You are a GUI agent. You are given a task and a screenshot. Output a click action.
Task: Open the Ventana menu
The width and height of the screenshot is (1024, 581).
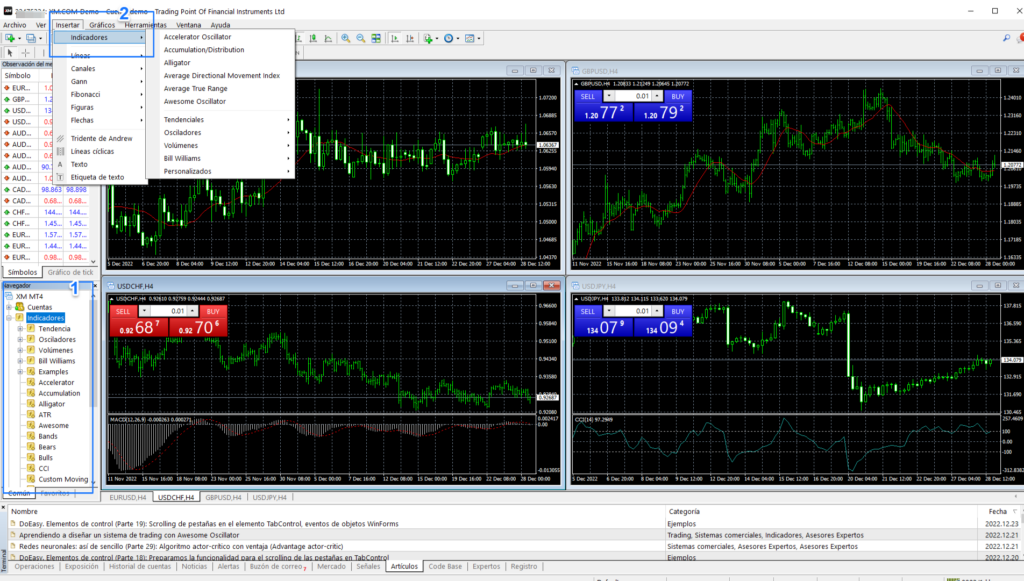(x=188, y=25)
